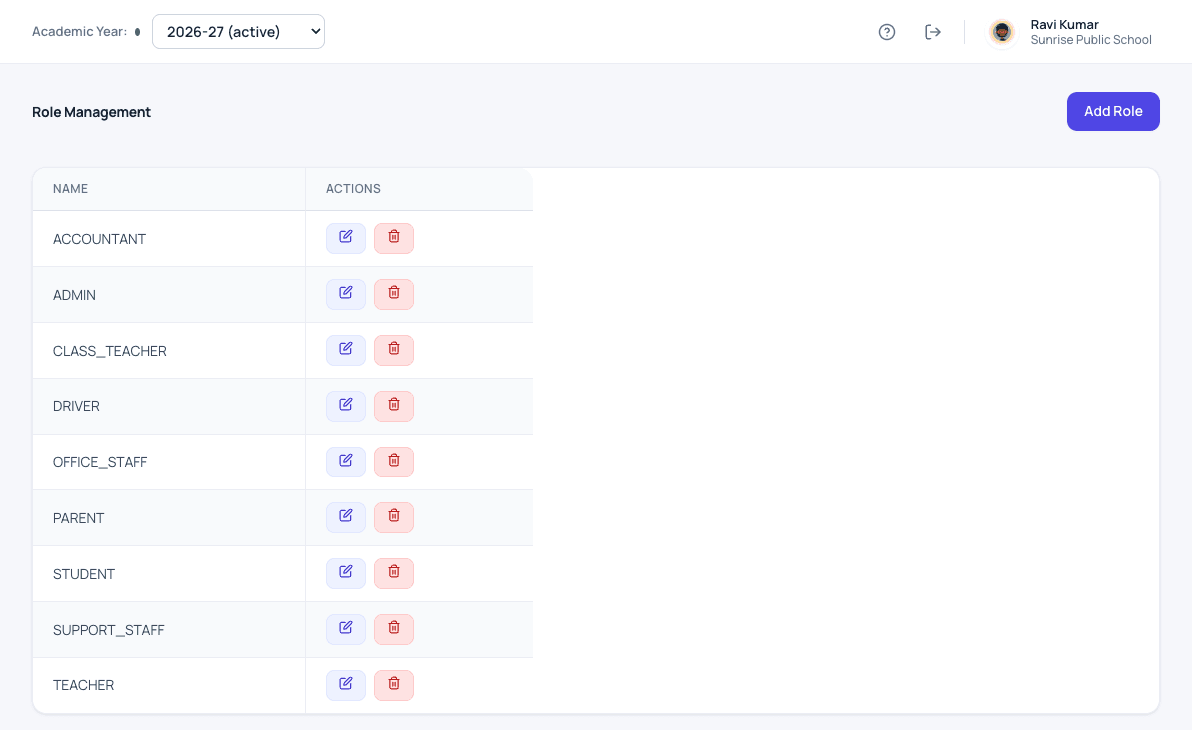This screenshot has width=1192, height=730.
Task: Edit the TEACHER role
Action: tap(346, 685)
